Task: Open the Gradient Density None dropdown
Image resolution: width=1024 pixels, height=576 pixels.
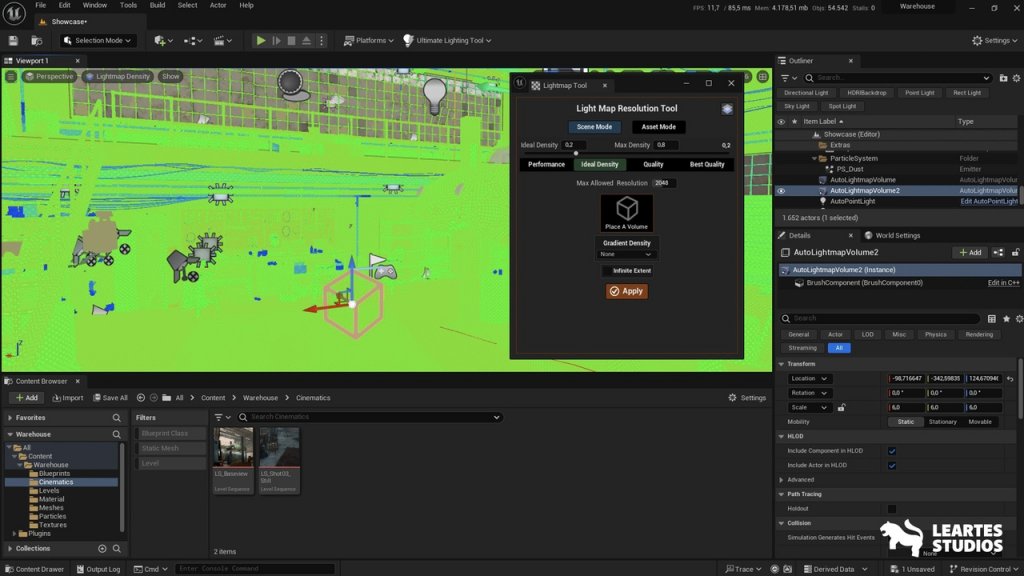Action: [x=626, y=254]
